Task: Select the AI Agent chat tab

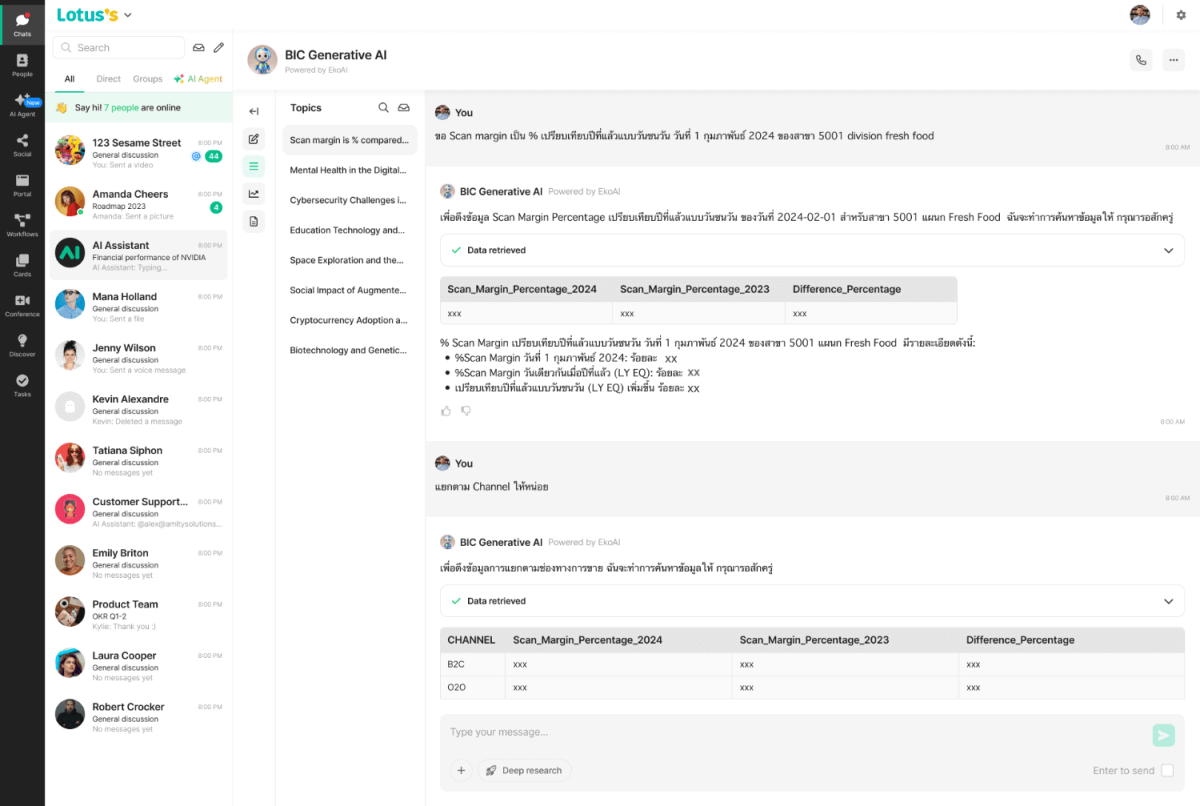Action: 198,79
